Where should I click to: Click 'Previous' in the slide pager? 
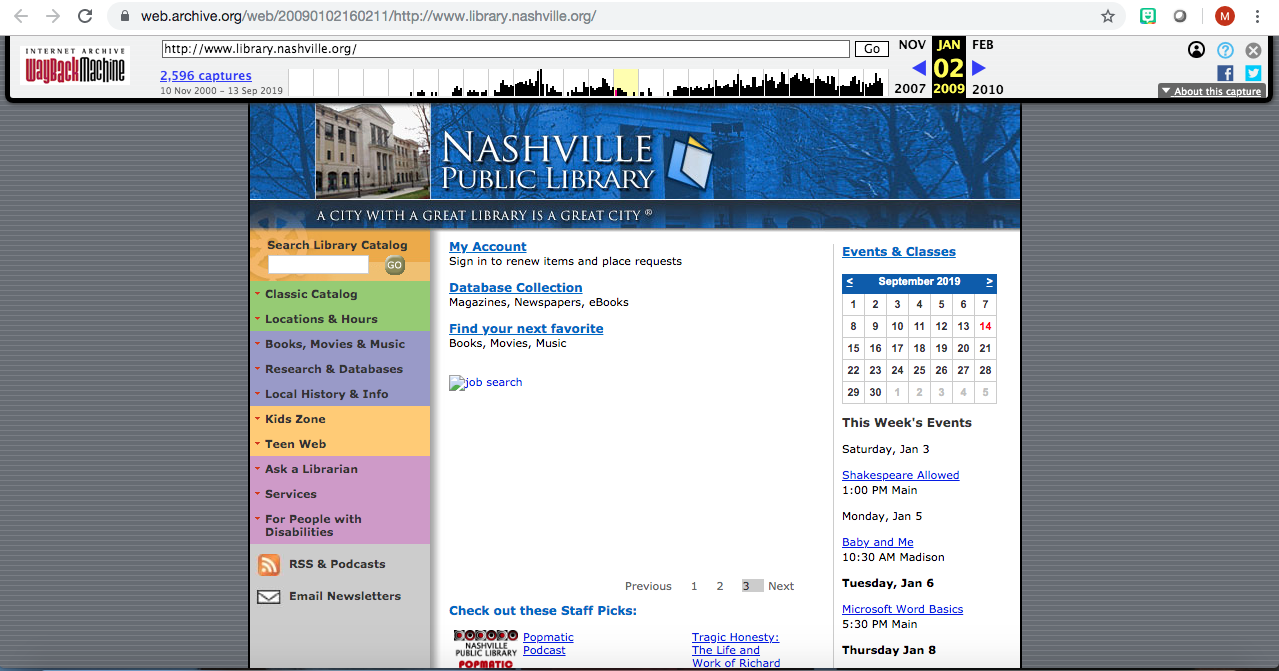point(648,586)
